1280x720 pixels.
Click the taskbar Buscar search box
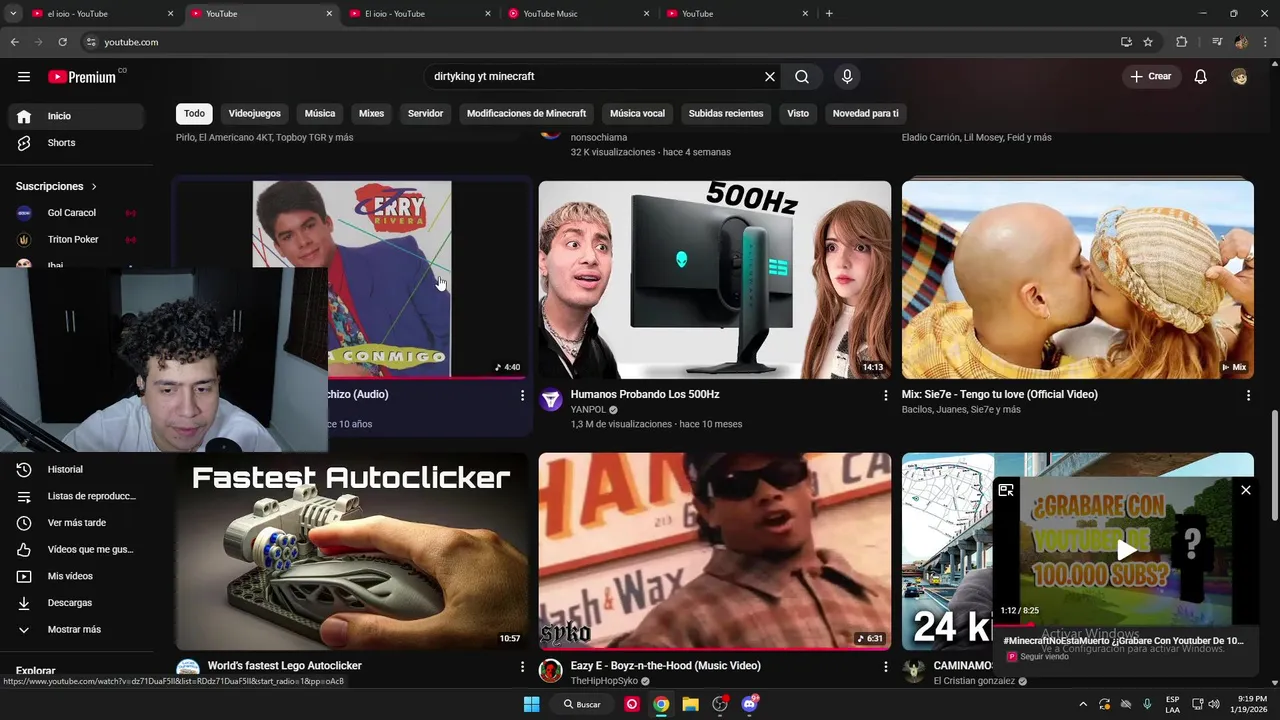pos(581,704)
